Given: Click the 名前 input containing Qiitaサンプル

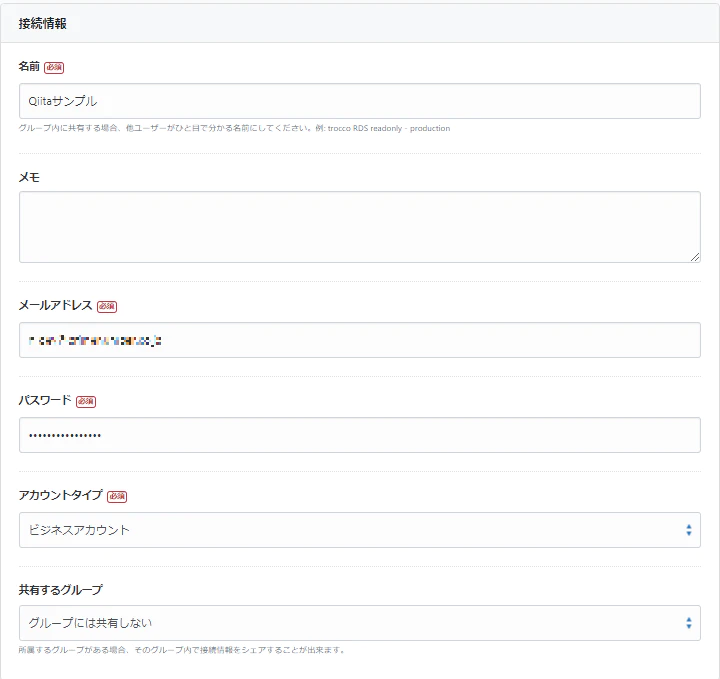Looking at the screenshot, I should [359, 101].
